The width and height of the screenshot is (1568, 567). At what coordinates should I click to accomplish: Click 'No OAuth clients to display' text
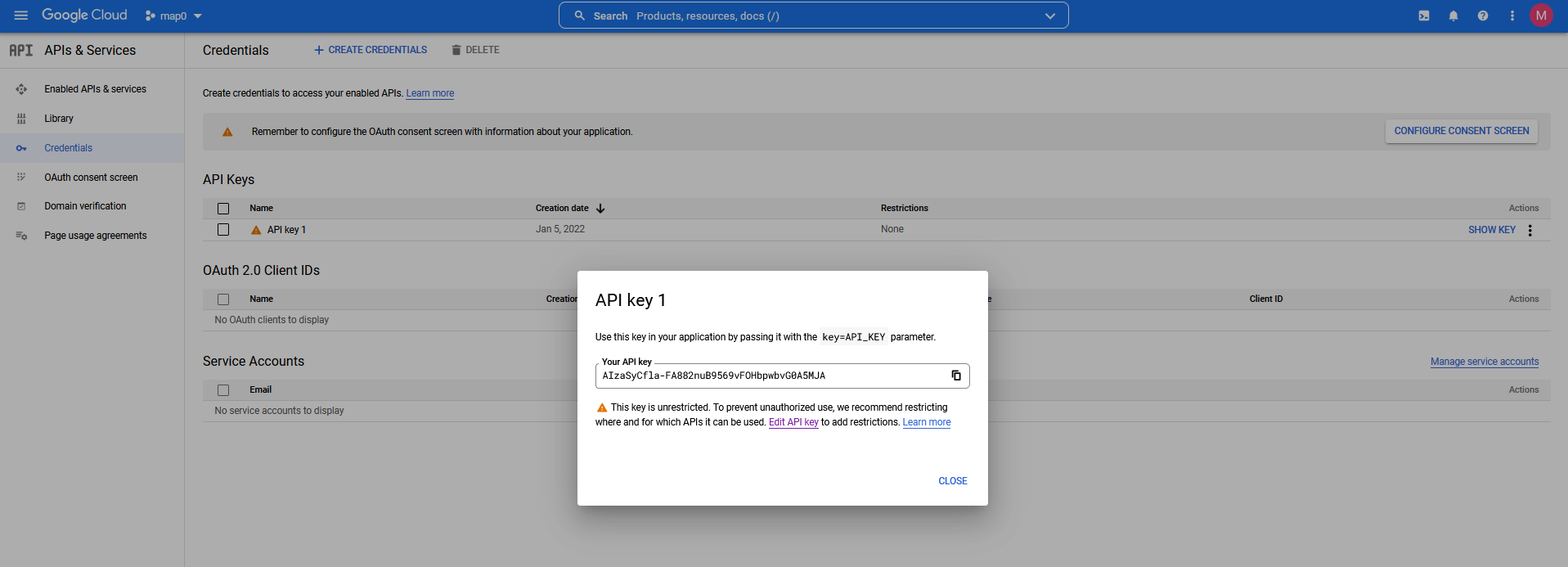272,320
